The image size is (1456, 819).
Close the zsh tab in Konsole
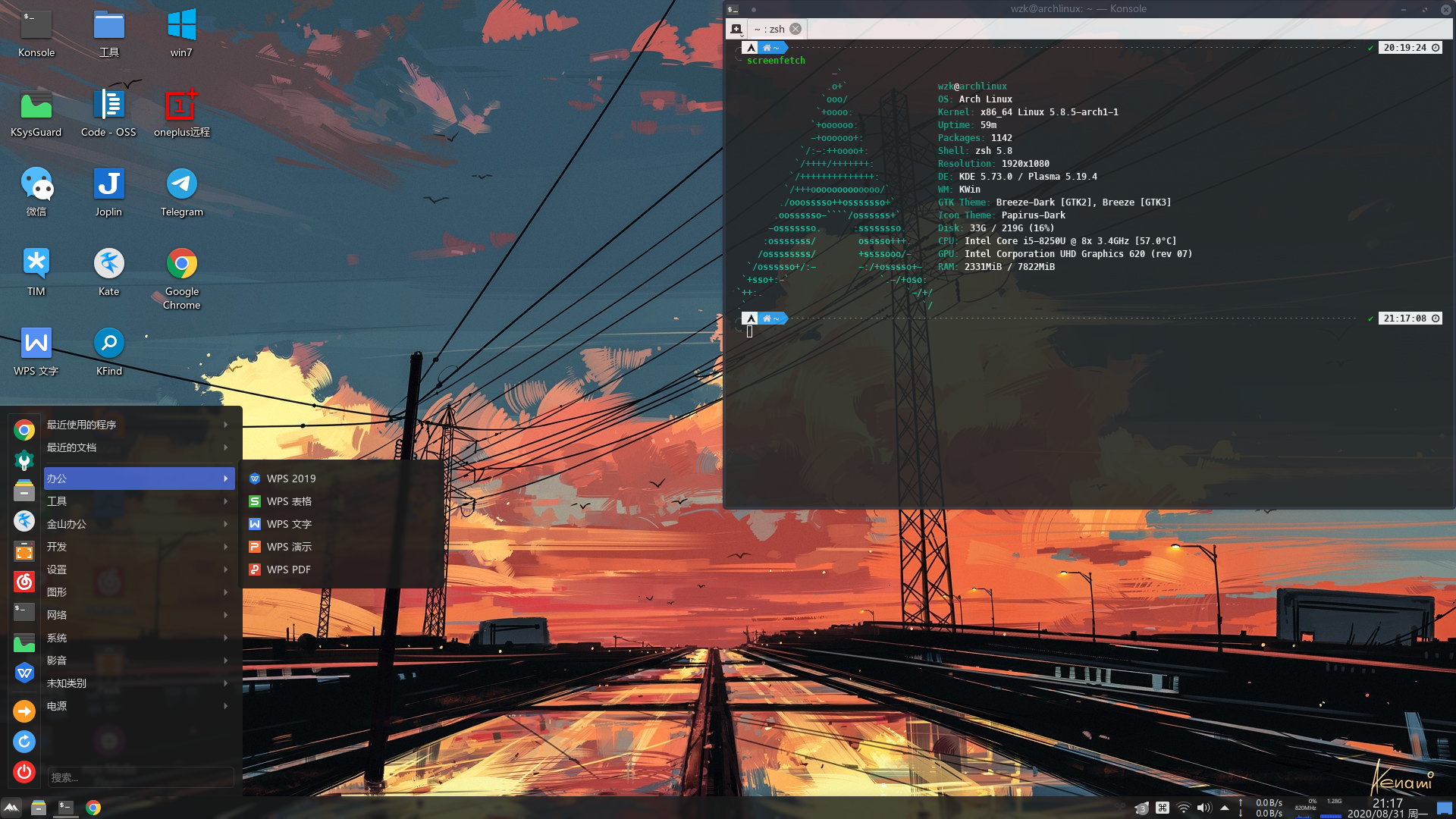coord(795,29)
